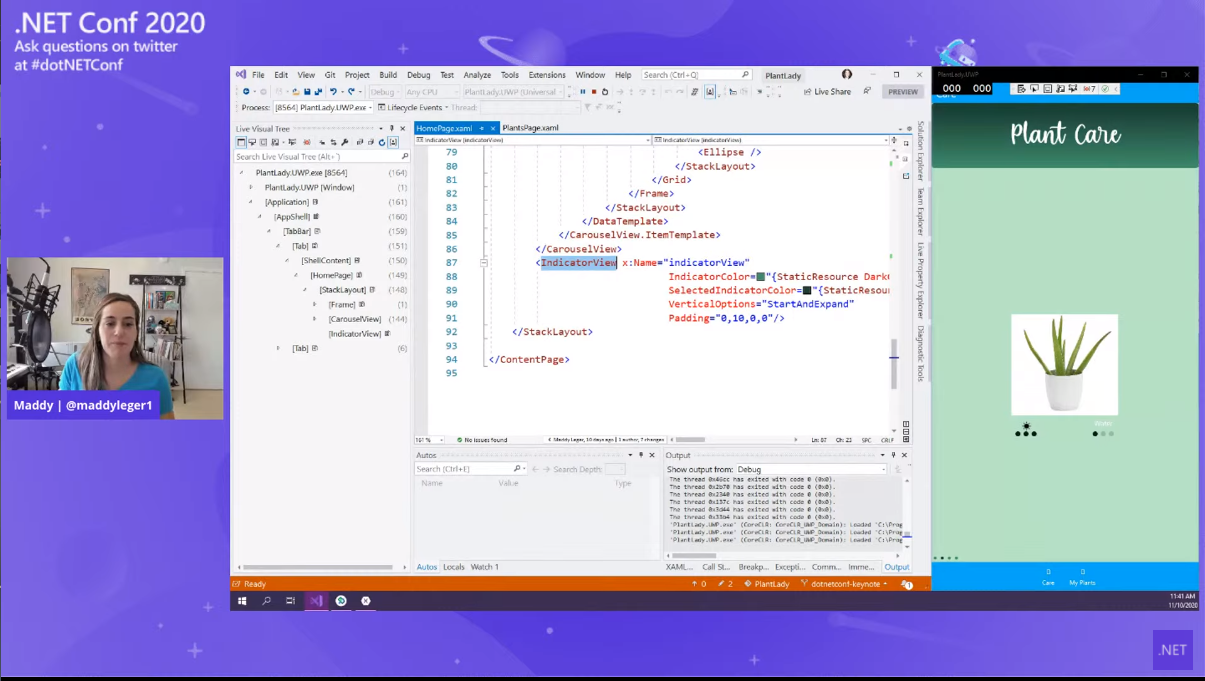Click the wrench icon in Live Visual Tree
This screenshot has width=1205, height=681.
tap(345, 142)
